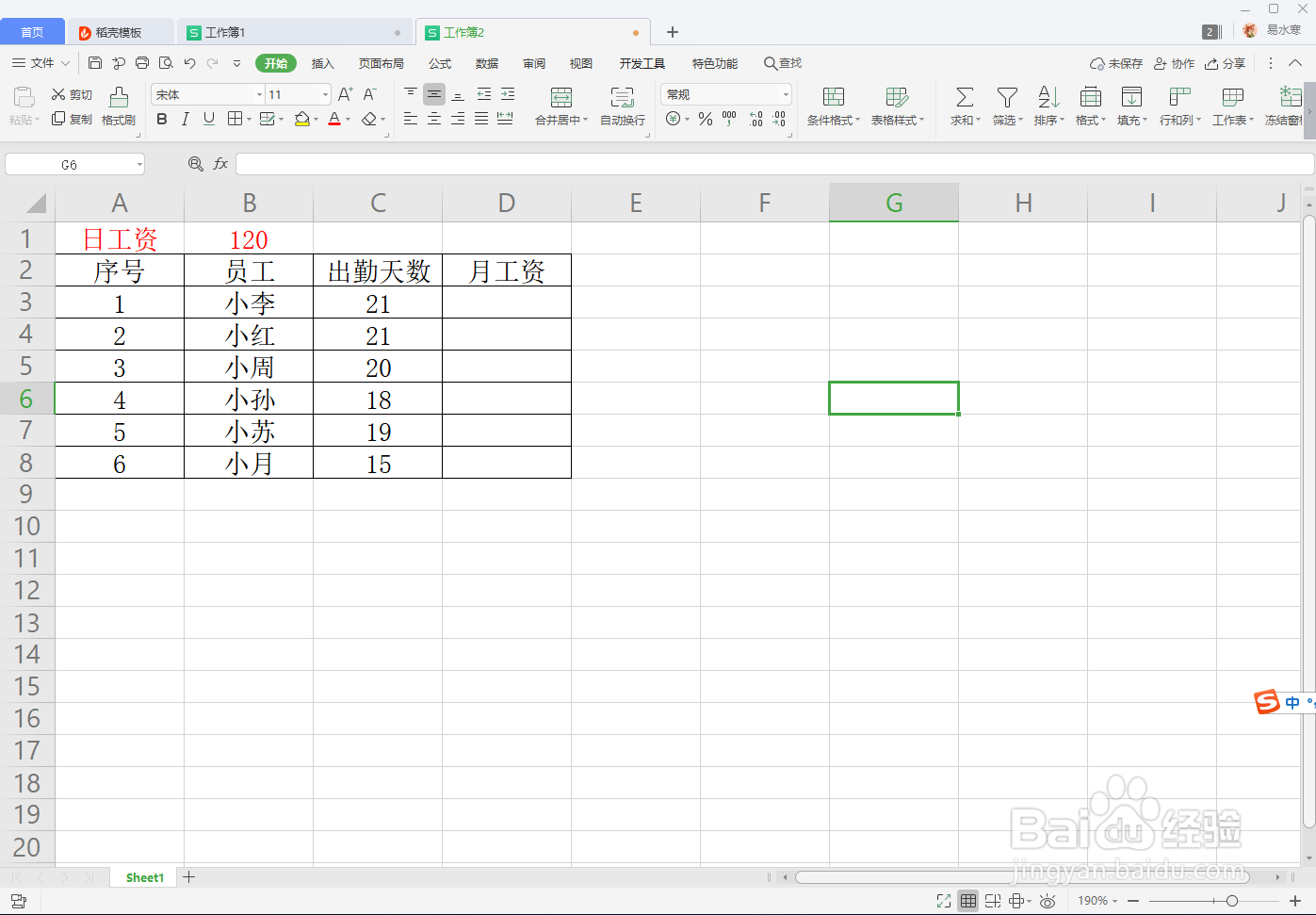Screen dimensions: 1316x915
Task: Click the Sort (排序) icon
Action: [x=1048, y=97]
